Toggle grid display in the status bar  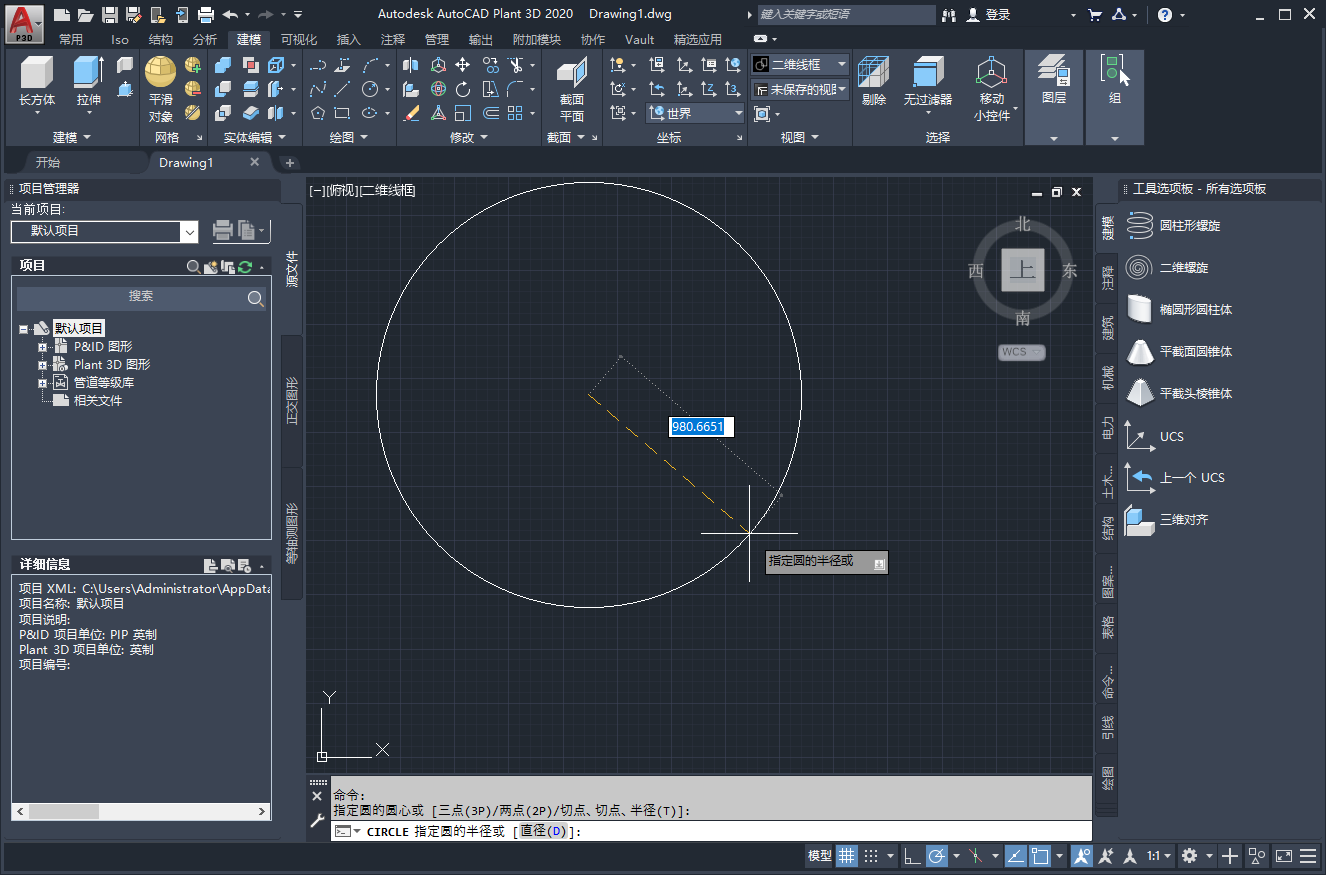847,856
